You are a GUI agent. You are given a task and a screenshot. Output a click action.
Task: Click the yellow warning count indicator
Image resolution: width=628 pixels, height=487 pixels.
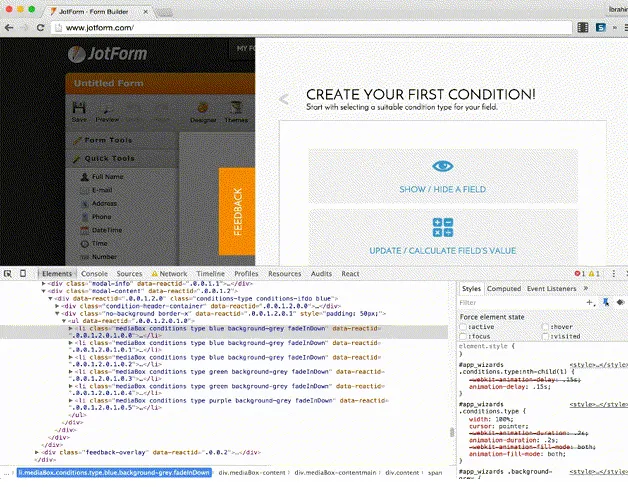coord(594,274)
